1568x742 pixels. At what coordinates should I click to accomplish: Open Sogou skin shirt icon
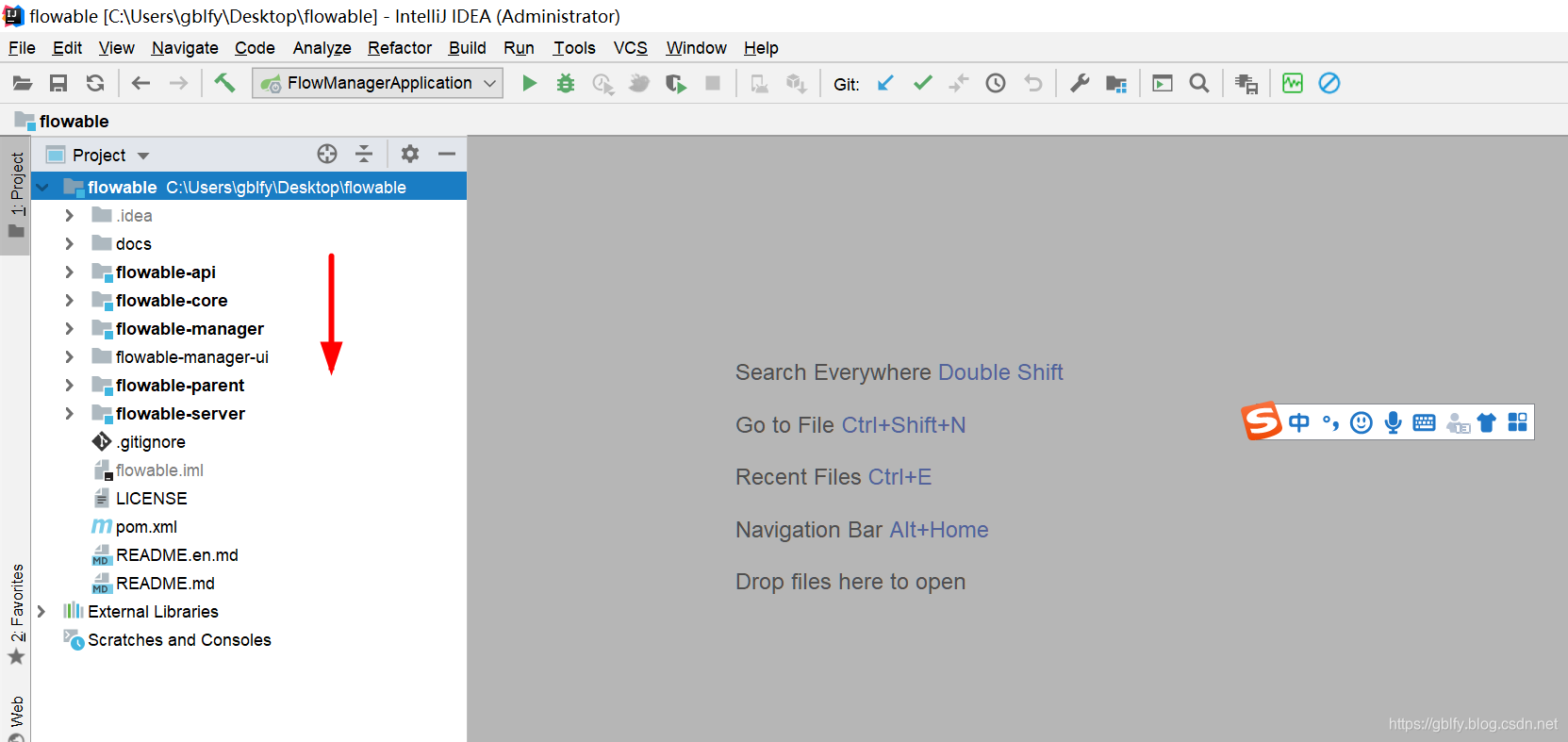1487,422
